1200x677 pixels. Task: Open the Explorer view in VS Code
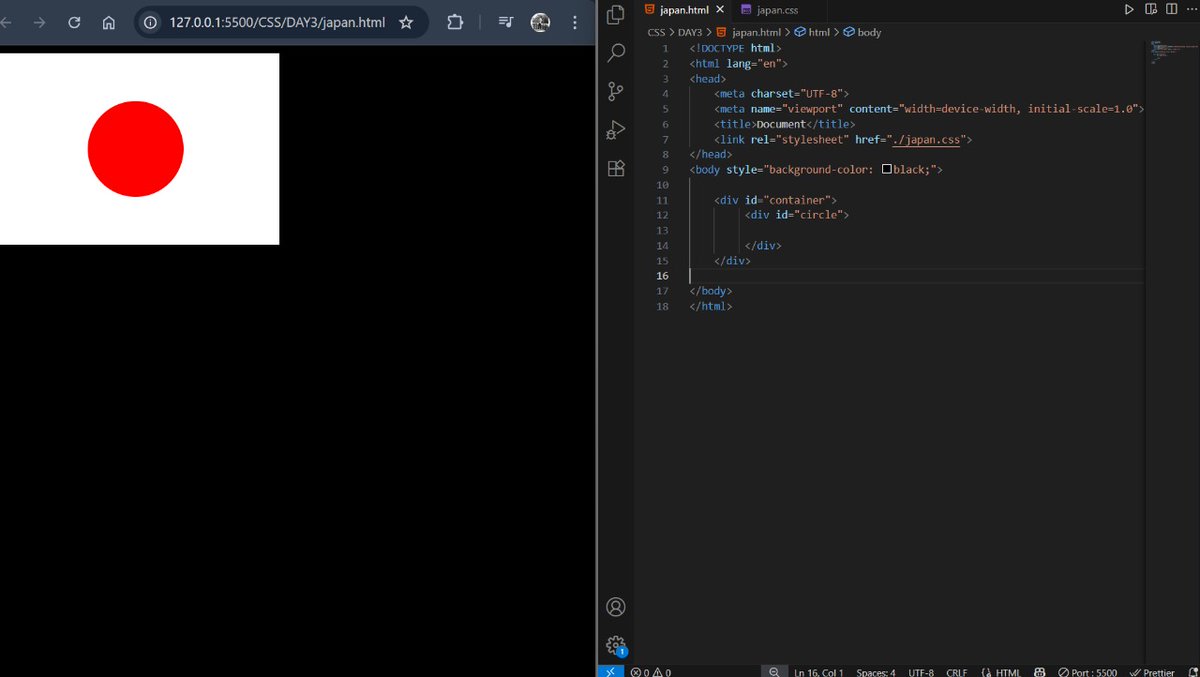616,15
